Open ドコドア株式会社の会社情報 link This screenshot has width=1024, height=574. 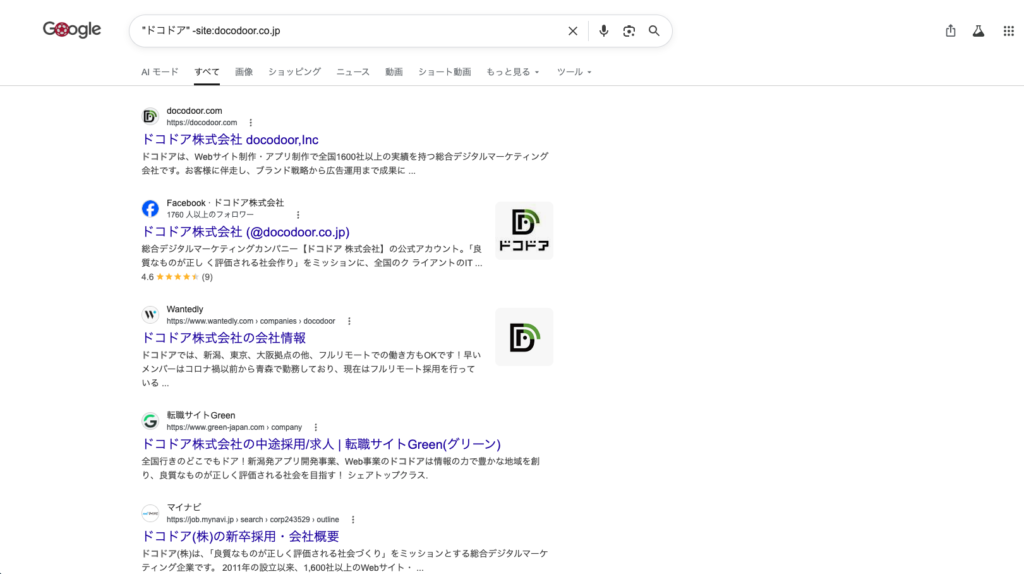[x=223, y=338]
